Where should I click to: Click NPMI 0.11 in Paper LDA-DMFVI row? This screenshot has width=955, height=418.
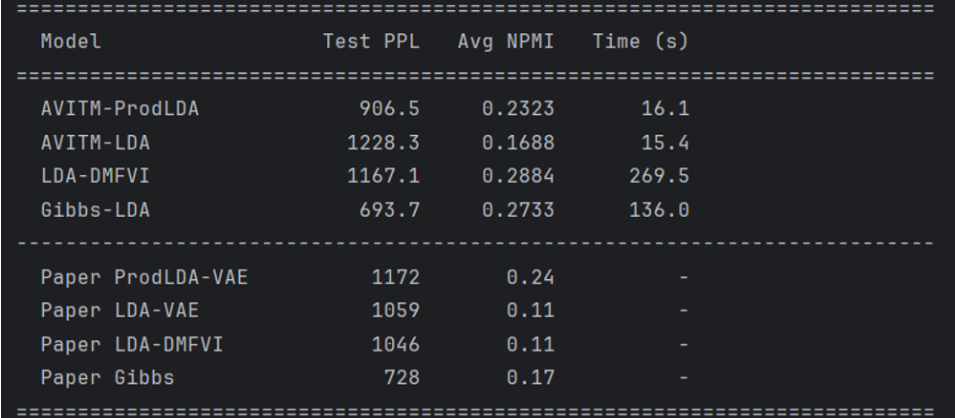tap(530, 344)
